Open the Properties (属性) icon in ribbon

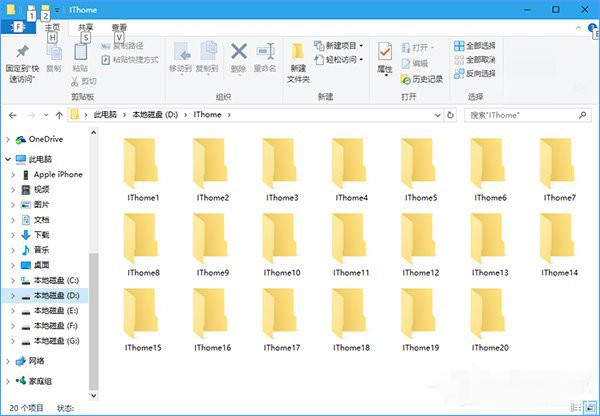tap(384, 56)
